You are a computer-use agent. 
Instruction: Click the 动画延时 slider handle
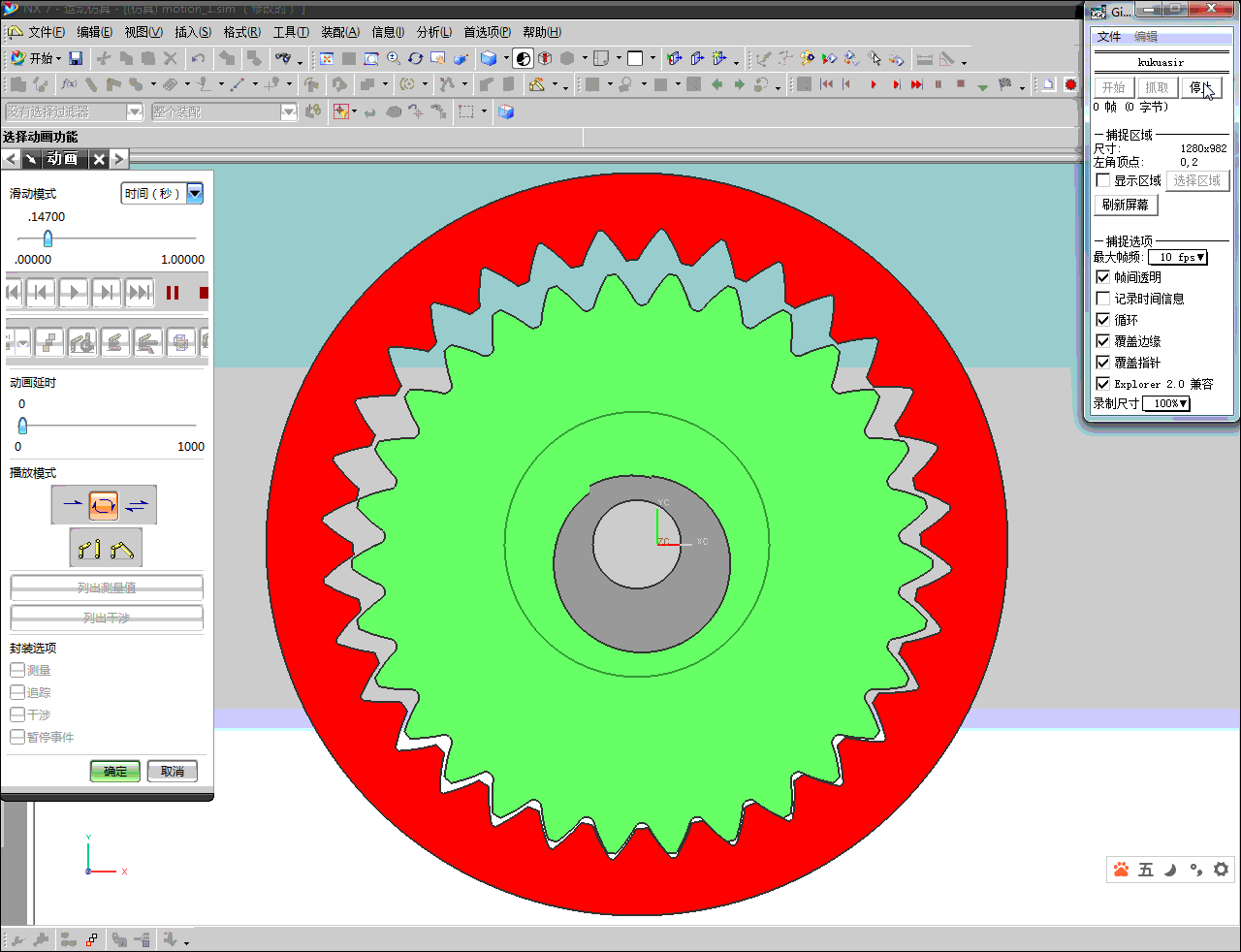[x=22, y=426]
